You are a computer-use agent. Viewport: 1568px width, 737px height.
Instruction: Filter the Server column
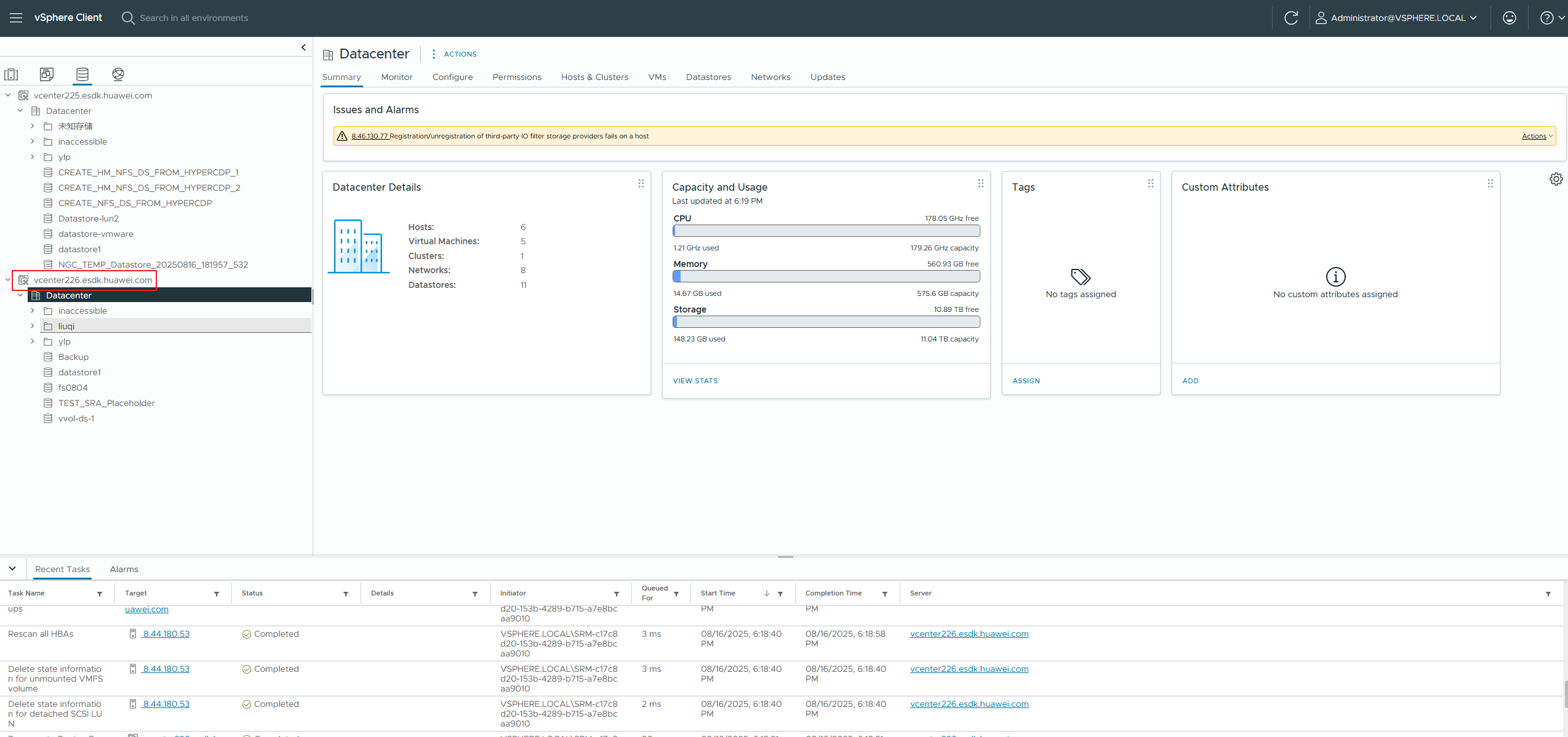point(1548,594)
